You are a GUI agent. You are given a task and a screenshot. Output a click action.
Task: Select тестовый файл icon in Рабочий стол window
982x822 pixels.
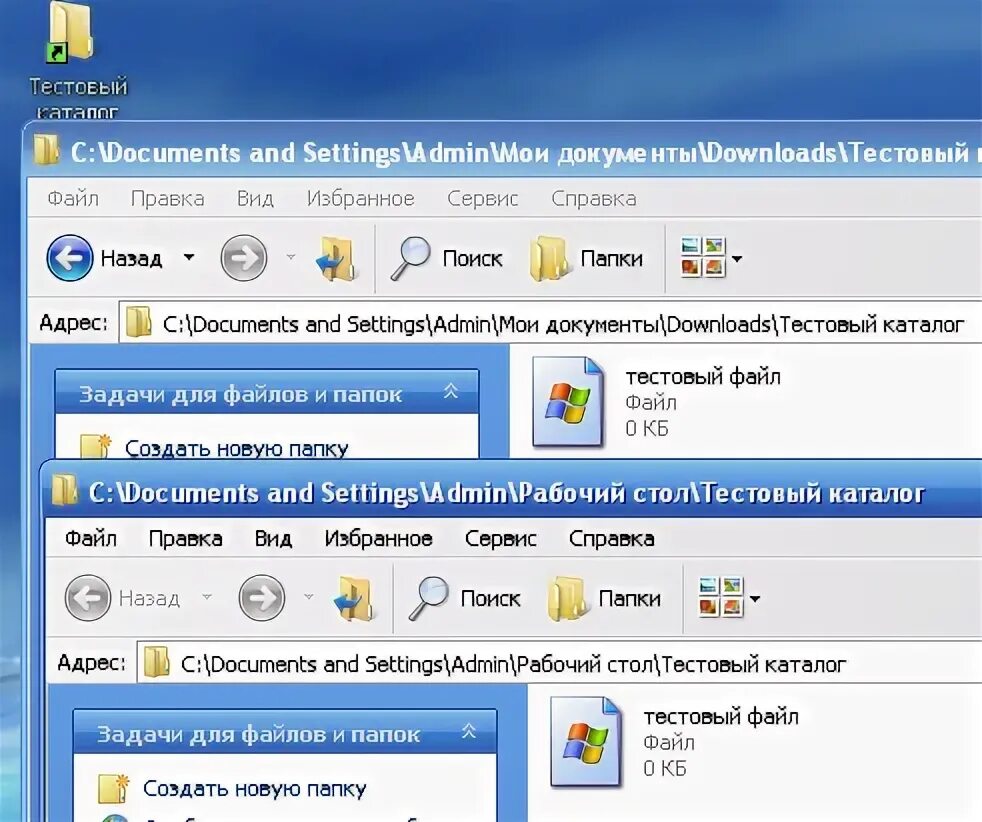pyautogui.click(x=586, y=741)
